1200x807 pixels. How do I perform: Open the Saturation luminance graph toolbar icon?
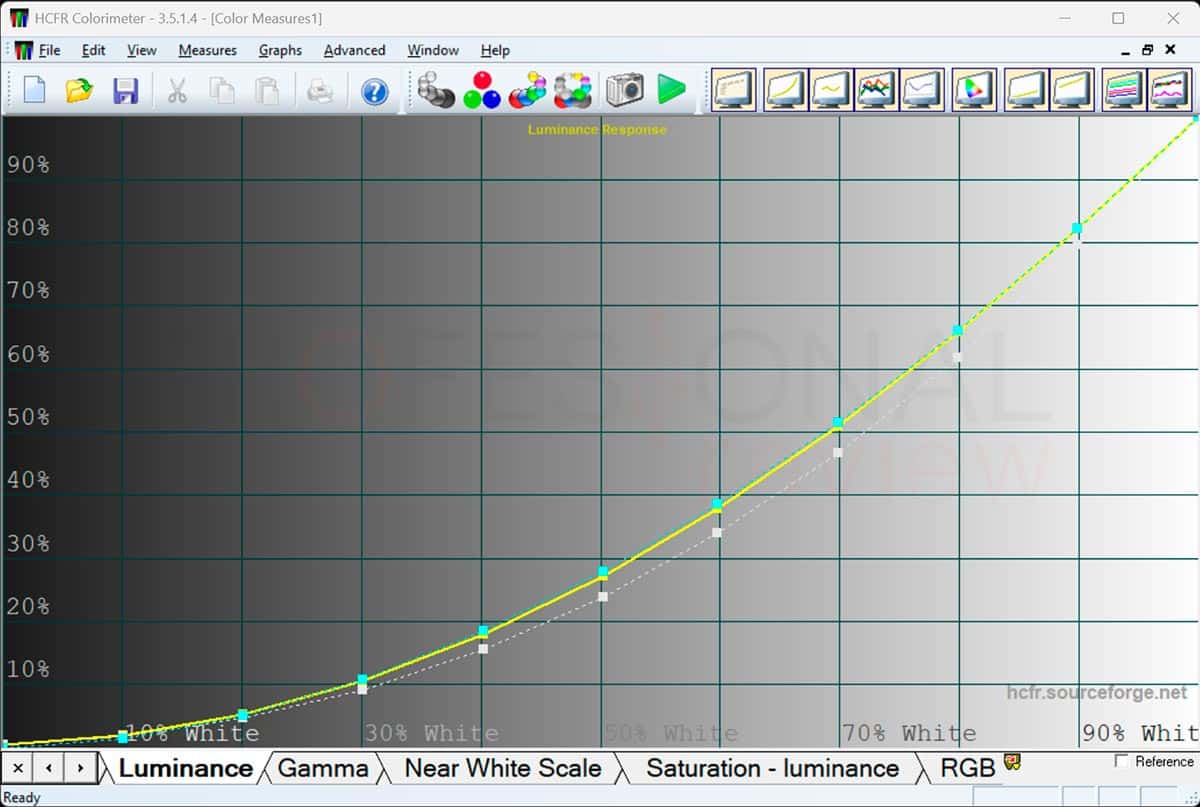tap(1124, 90)
